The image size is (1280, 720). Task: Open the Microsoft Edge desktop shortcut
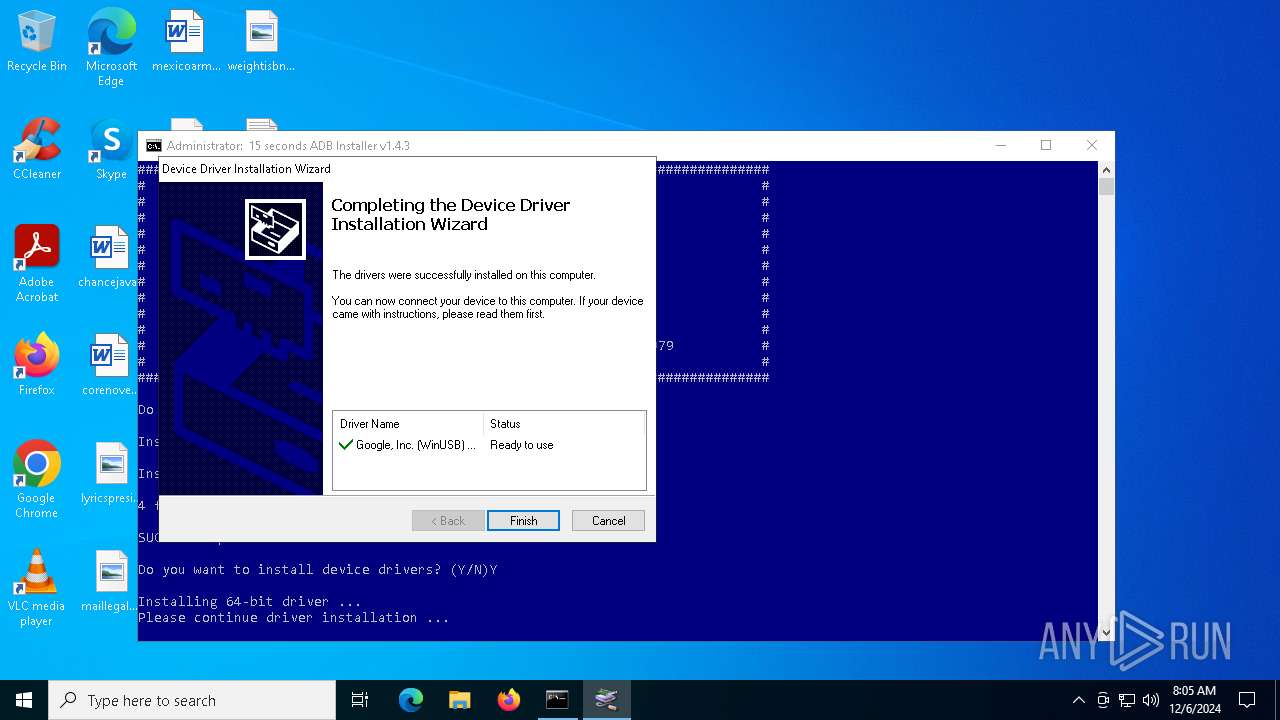tap(111, 48)
